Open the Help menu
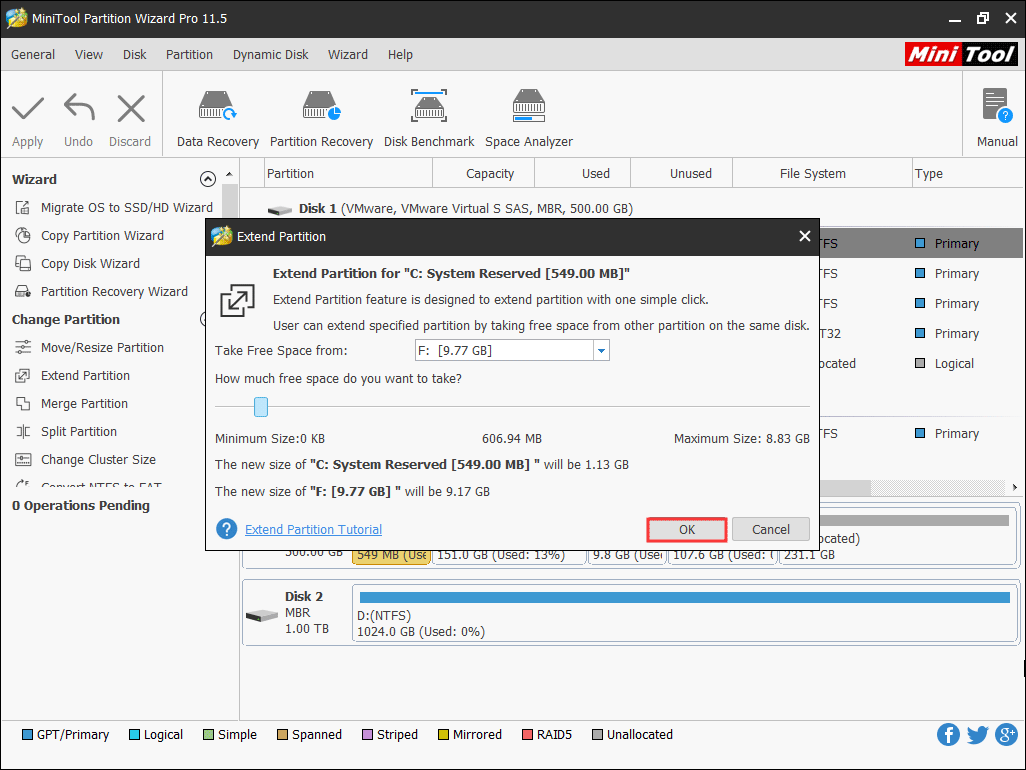 (400, 54)
